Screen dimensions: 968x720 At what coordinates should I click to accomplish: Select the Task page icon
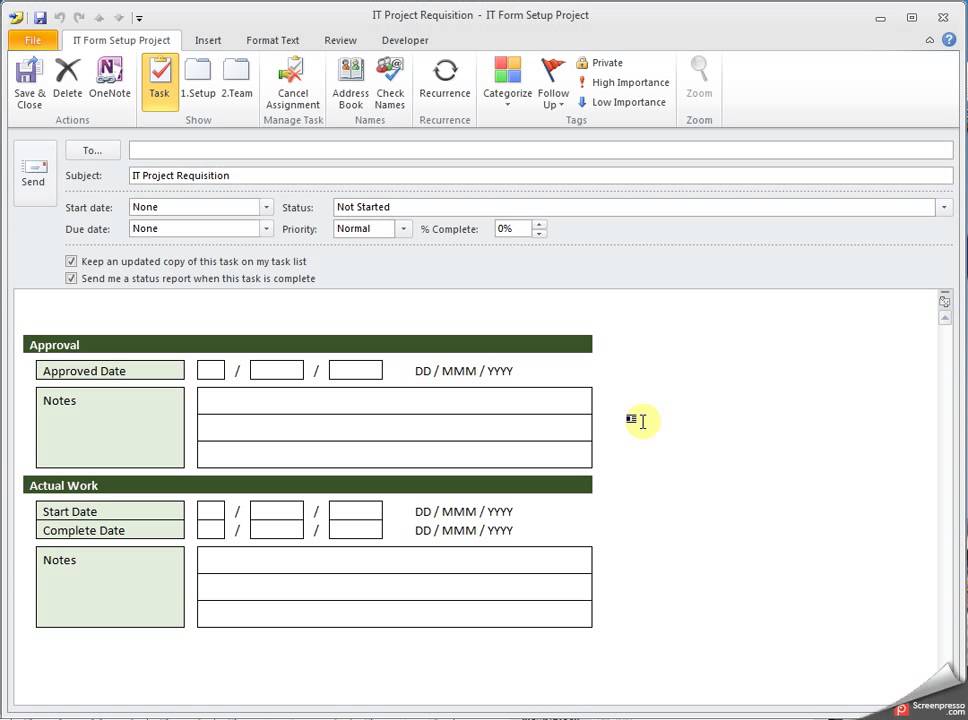[159, 81]
